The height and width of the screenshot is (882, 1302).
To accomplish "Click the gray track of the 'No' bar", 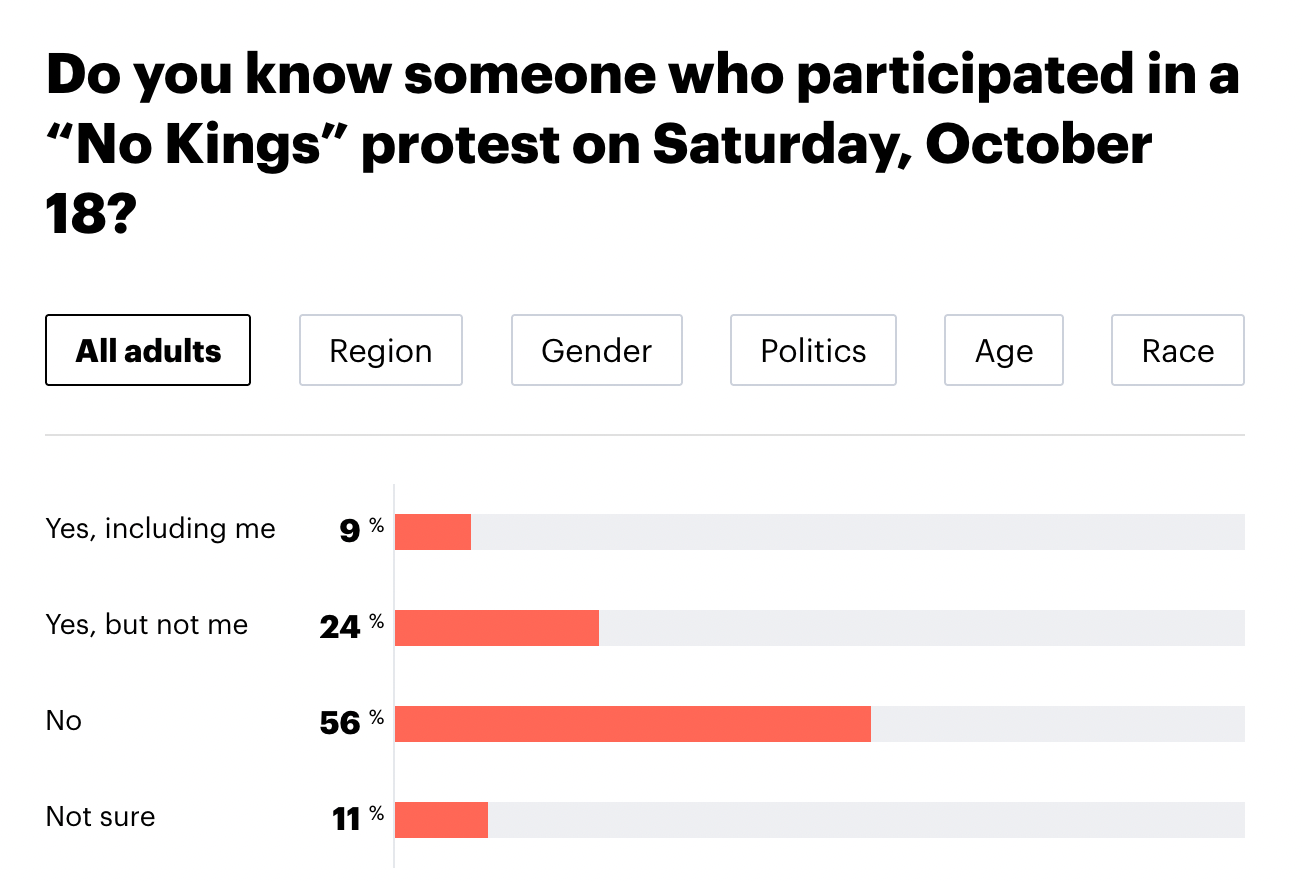I will tap(1057, 724).
